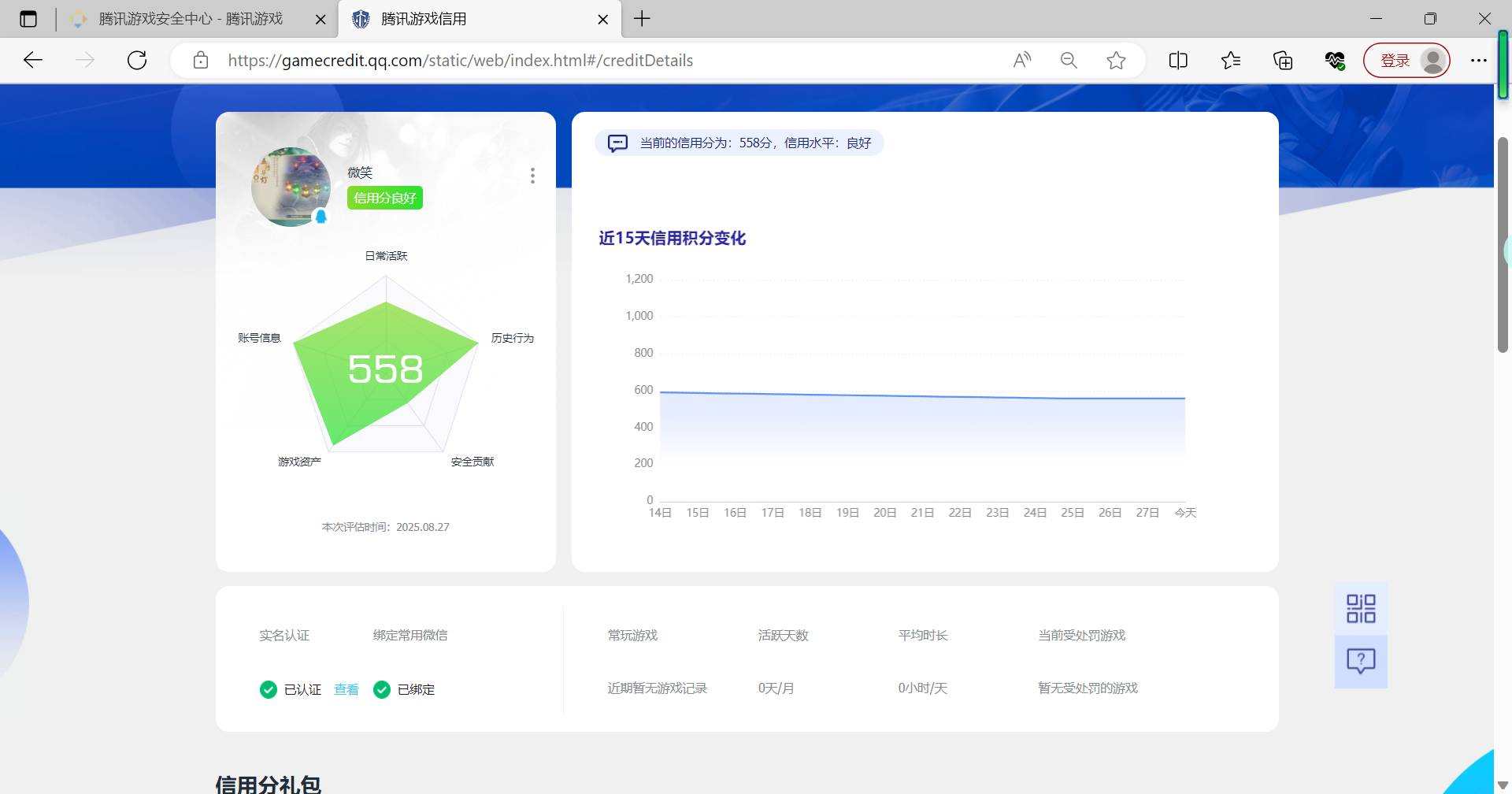Click the green check beside 已认证
Screen dimensions: 1512x794
coord(269,690)
